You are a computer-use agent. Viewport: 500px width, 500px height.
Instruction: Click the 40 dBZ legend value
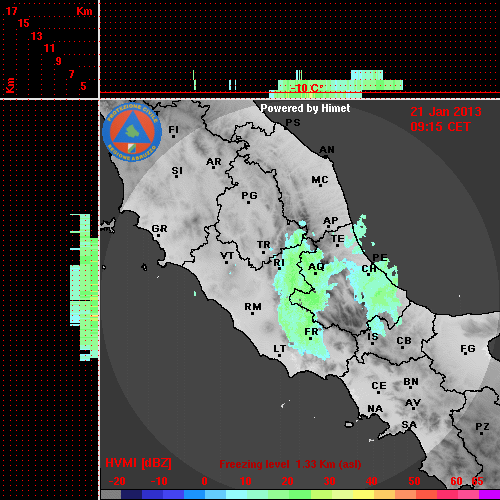(371, 481)
